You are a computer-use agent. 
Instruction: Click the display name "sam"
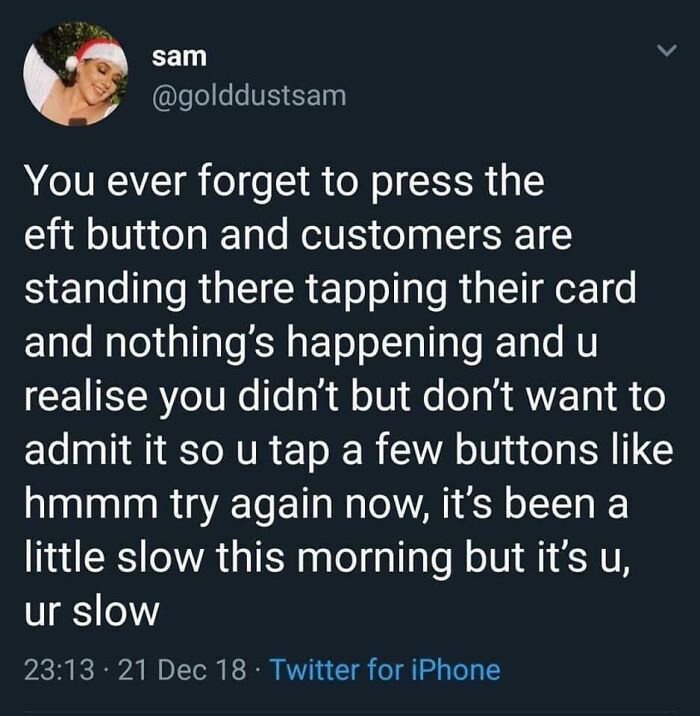(x=179, y=57)
